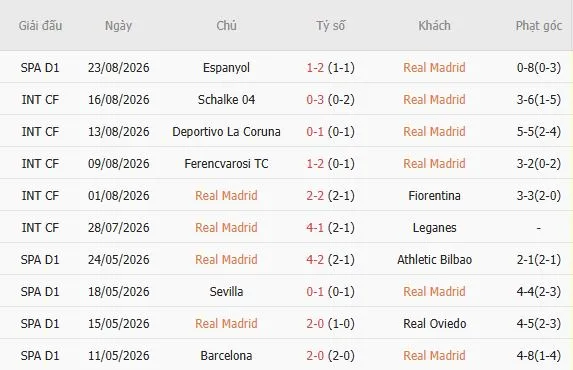
Task: Open the Athletic Bilbao team link
Action: click(x=434, y=260)
